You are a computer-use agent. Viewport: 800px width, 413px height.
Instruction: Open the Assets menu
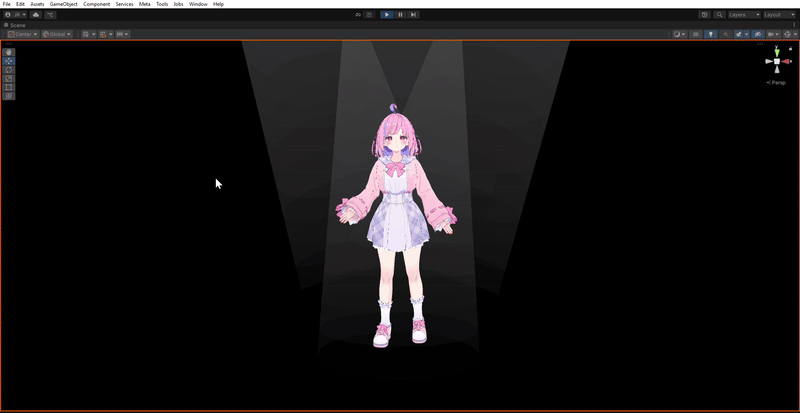coord(37,4)
